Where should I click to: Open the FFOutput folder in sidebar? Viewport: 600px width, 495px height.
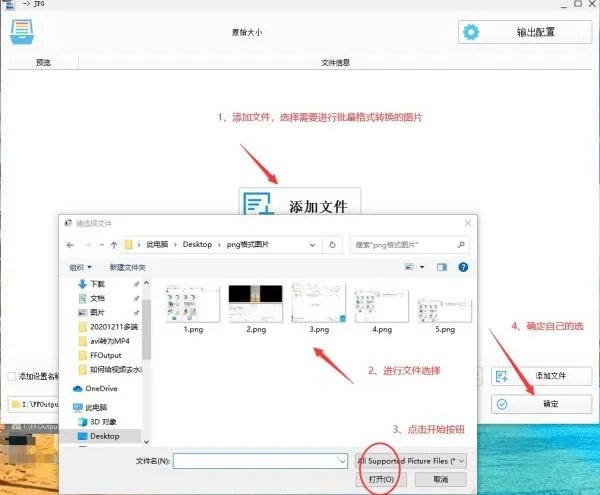point(100,355)
